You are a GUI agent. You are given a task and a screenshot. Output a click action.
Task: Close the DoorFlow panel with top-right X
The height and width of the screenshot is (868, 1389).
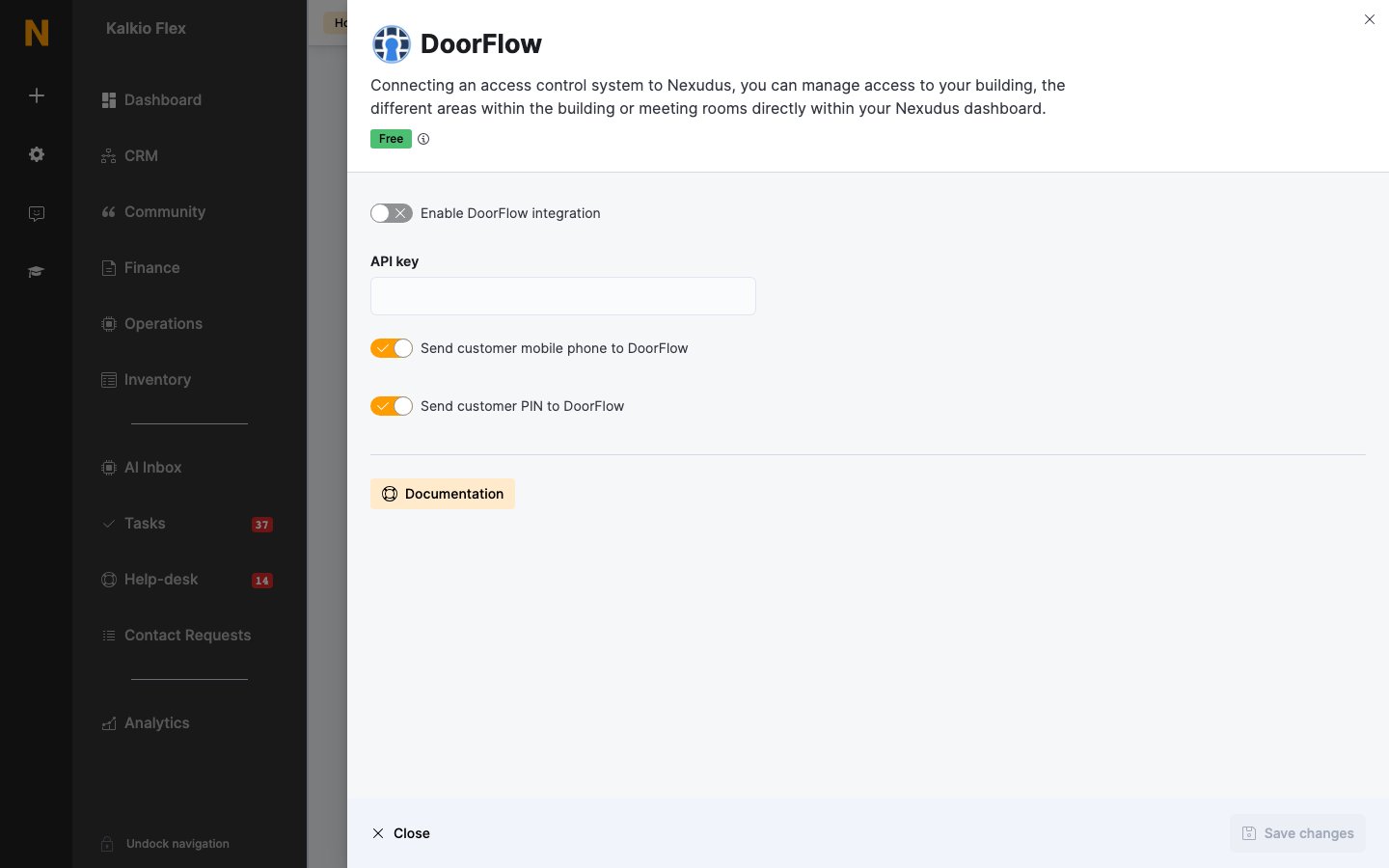pyautogui.click(x=1370, y=19)
